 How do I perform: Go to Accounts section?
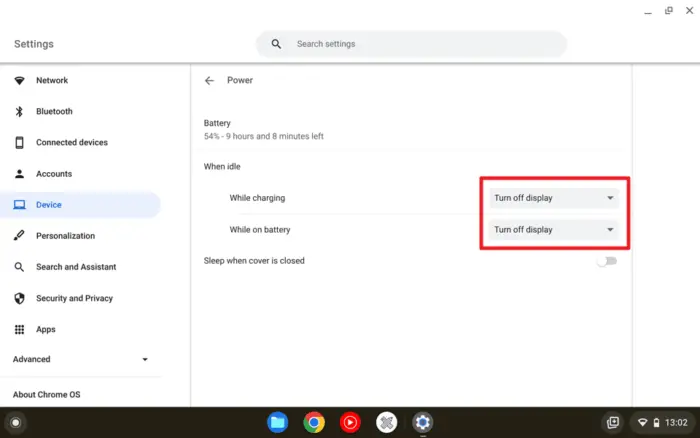(80, 174)
